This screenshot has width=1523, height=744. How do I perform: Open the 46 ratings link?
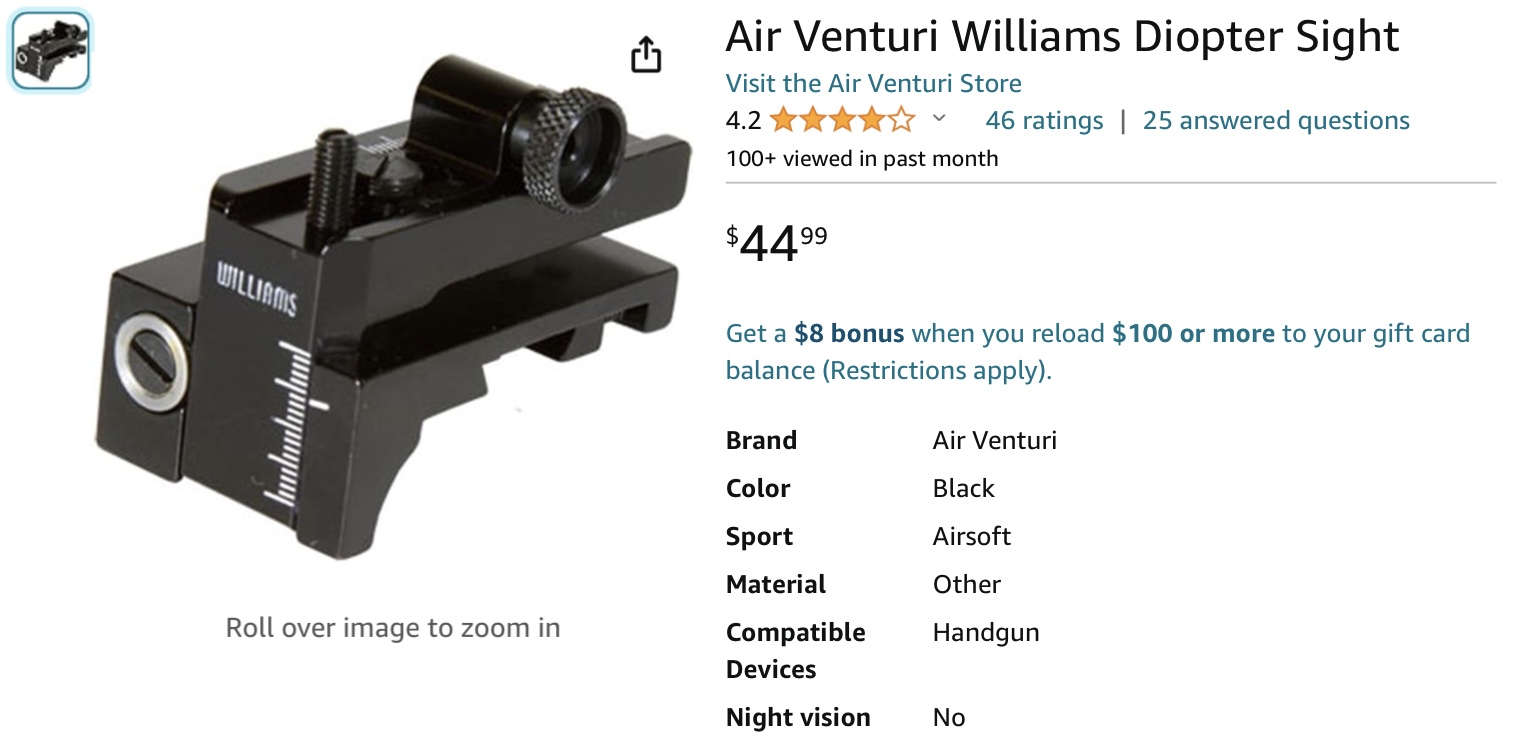pyautogui.click(x=1044, y=121)
